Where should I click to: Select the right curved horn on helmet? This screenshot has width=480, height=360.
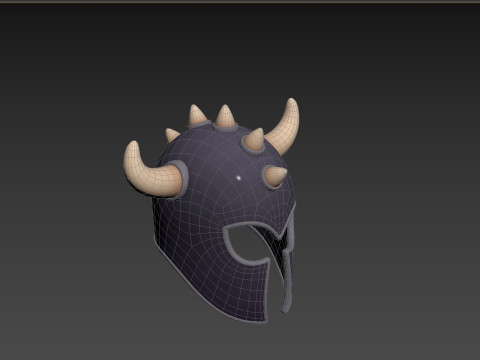tap(285, 128)
